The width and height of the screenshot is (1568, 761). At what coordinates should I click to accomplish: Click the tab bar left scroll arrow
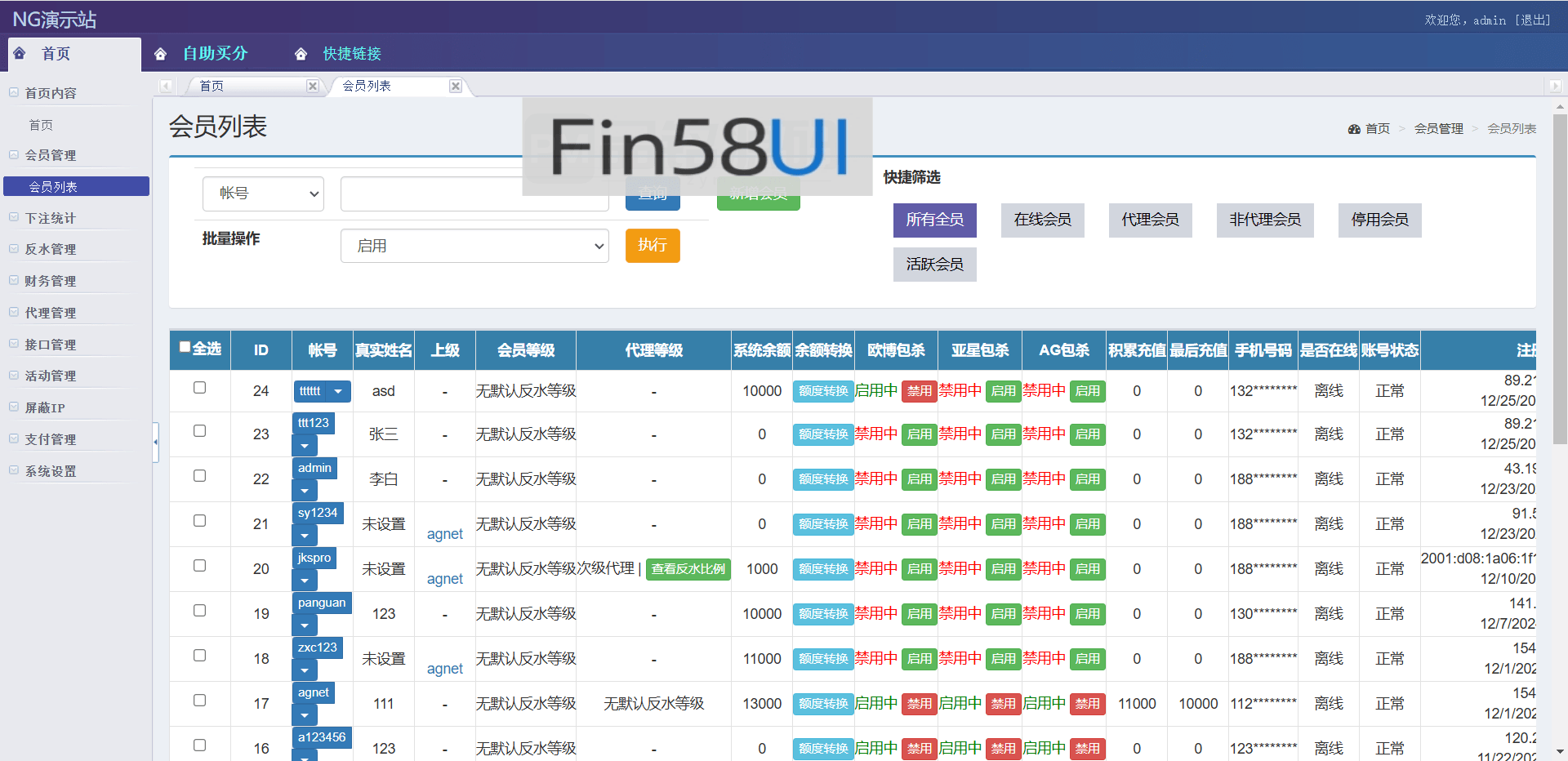tap(166, 86)
